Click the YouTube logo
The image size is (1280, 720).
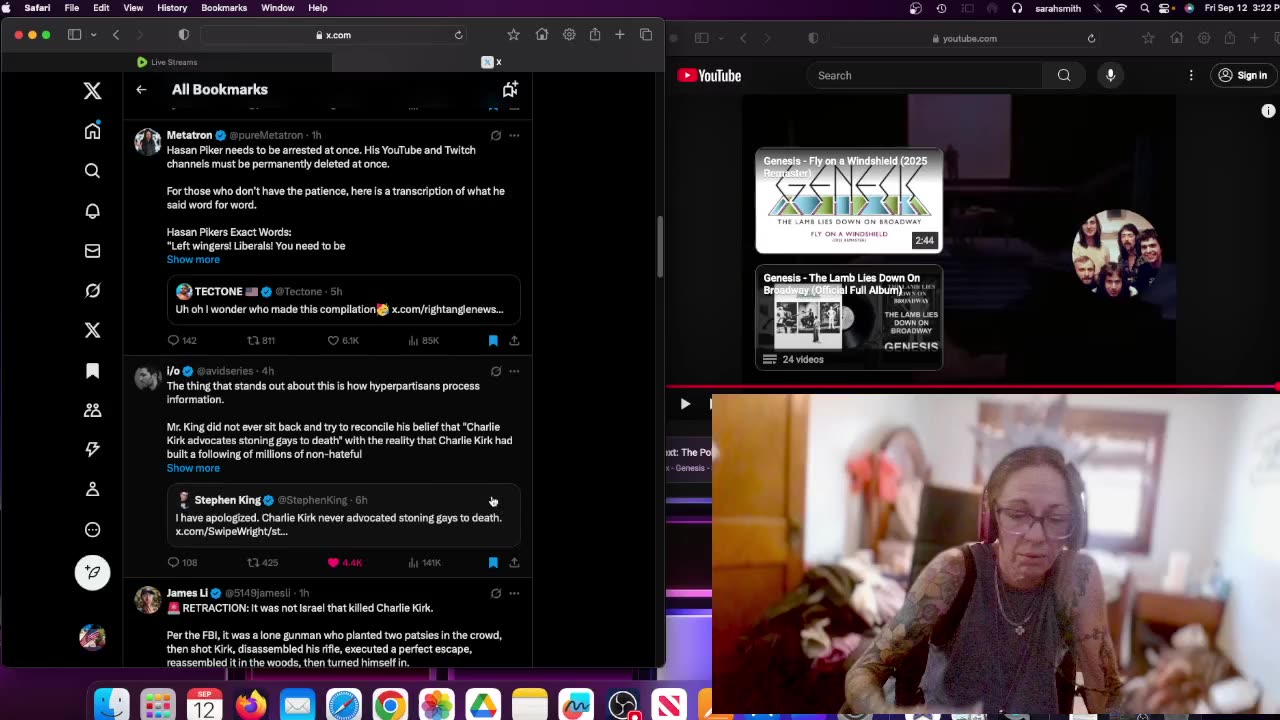pos(709,75)
